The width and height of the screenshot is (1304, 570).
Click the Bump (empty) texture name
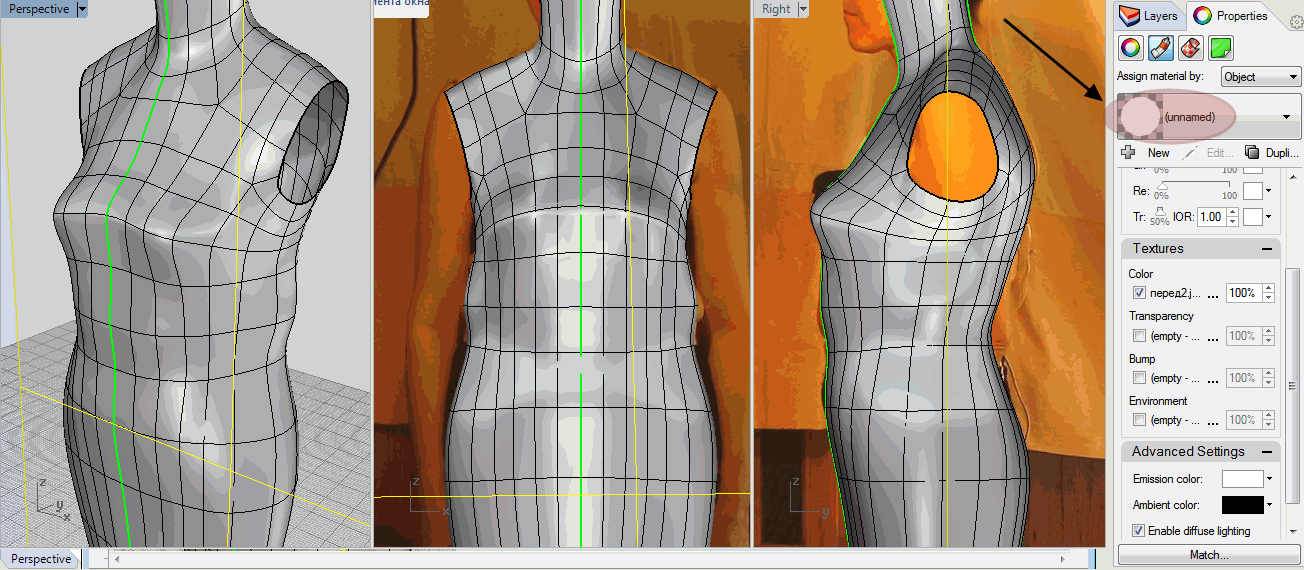1176,379
